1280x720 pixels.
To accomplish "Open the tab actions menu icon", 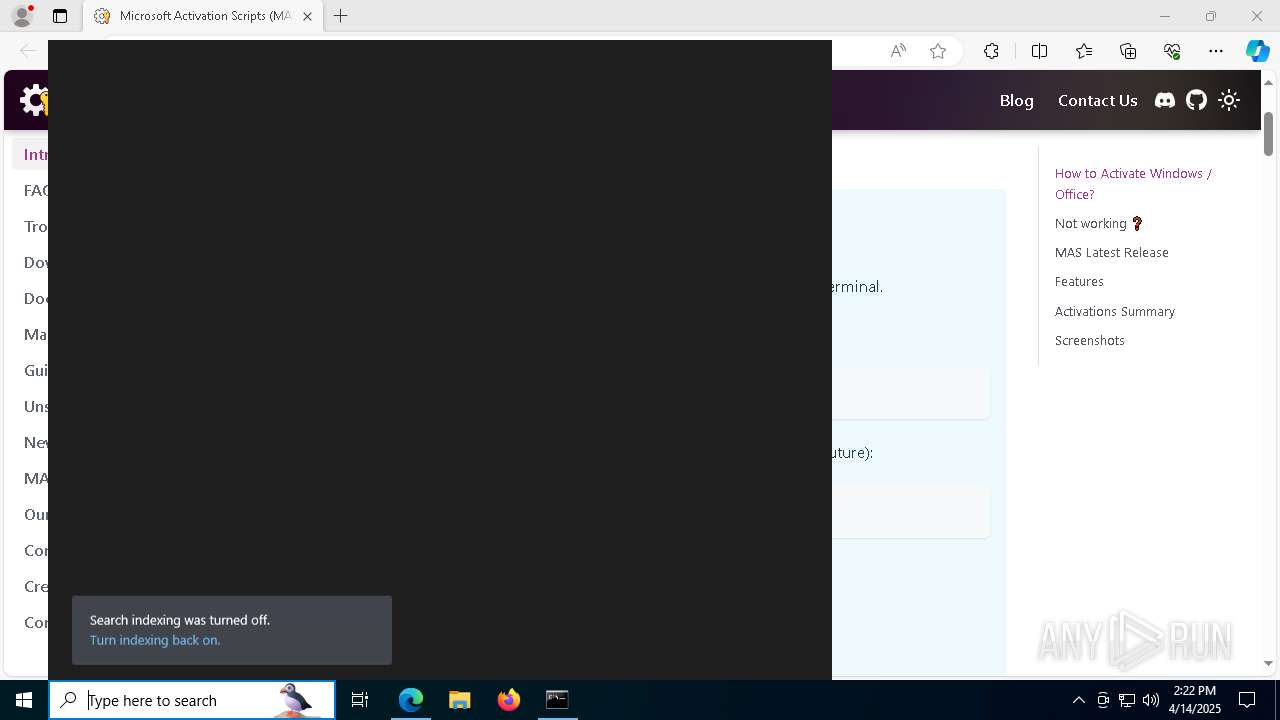I will click(x=60, y=16).
